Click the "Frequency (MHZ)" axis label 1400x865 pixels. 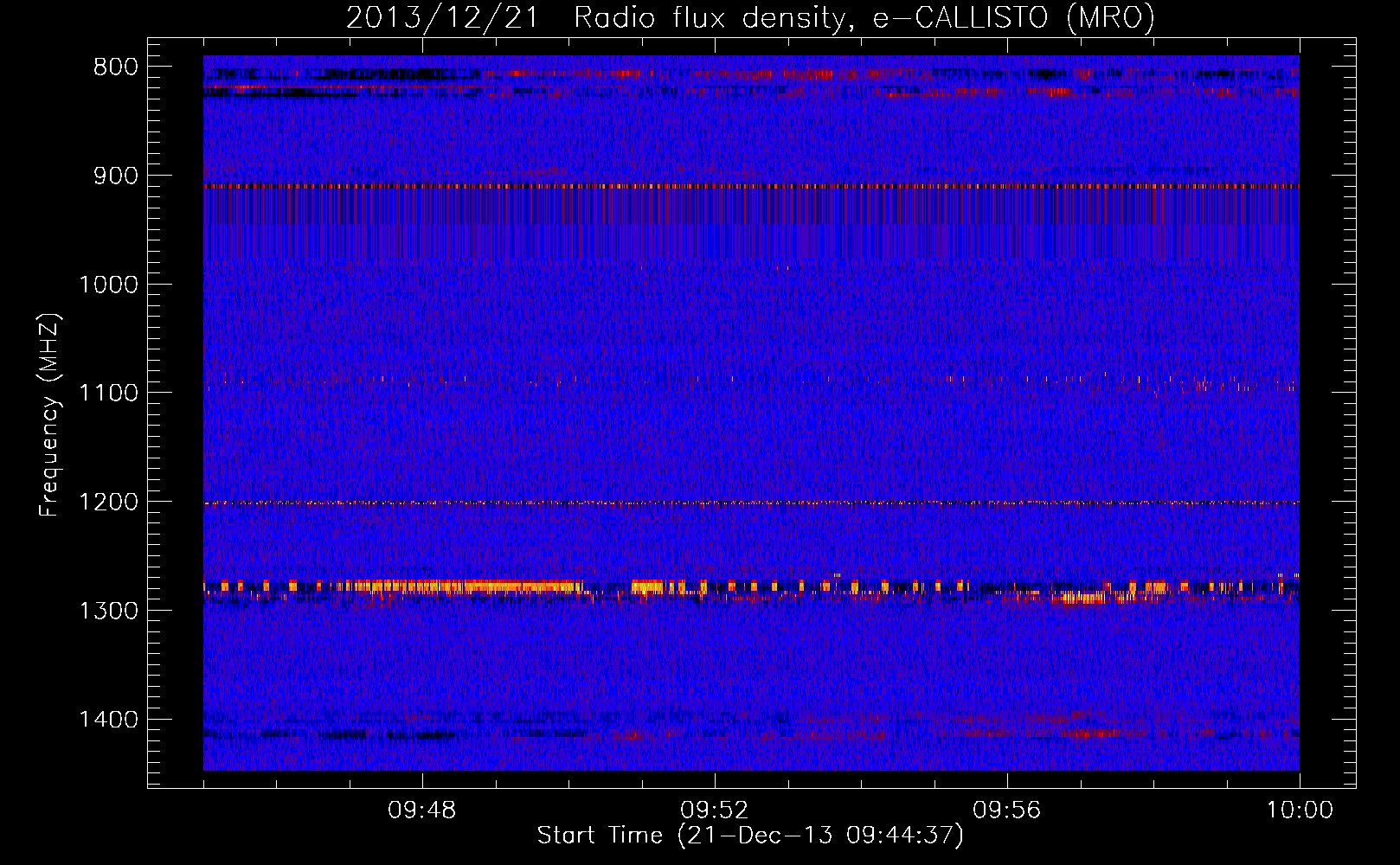point(49,415)
